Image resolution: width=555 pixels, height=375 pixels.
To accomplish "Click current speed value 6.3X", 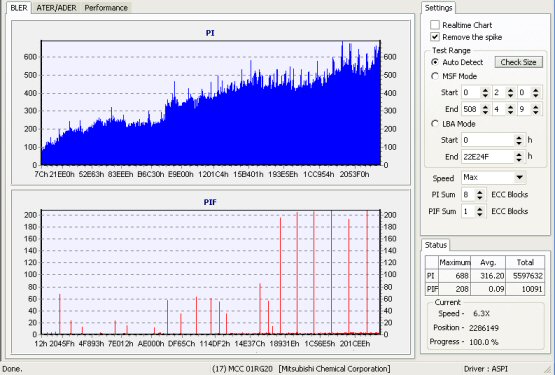I will [x=481, y=314].
